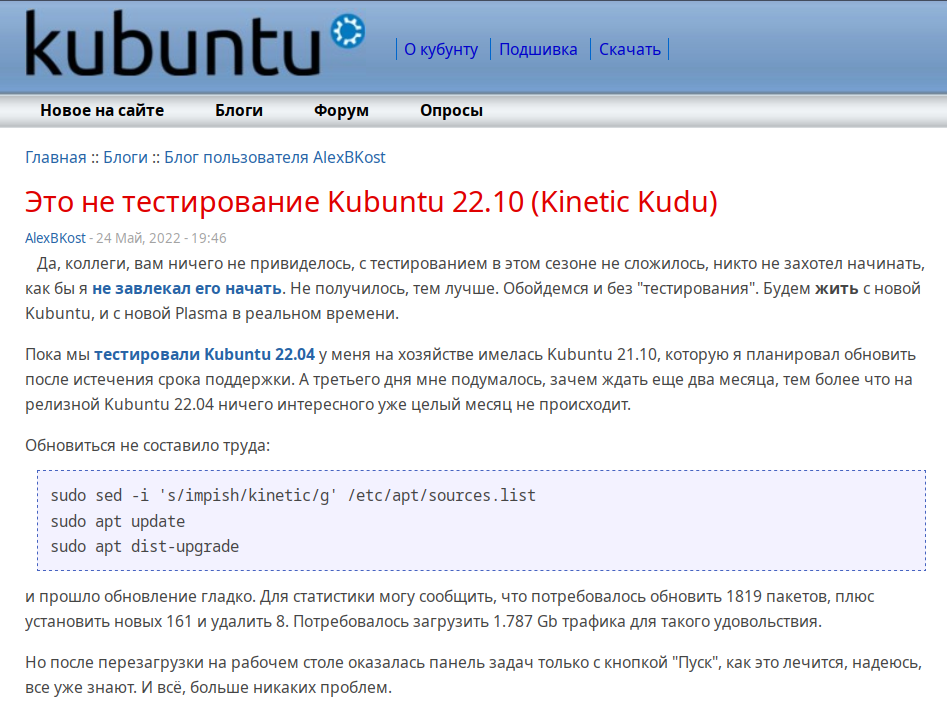Open the Форум section
Screen dimensions: 947x704
point(342,111)
